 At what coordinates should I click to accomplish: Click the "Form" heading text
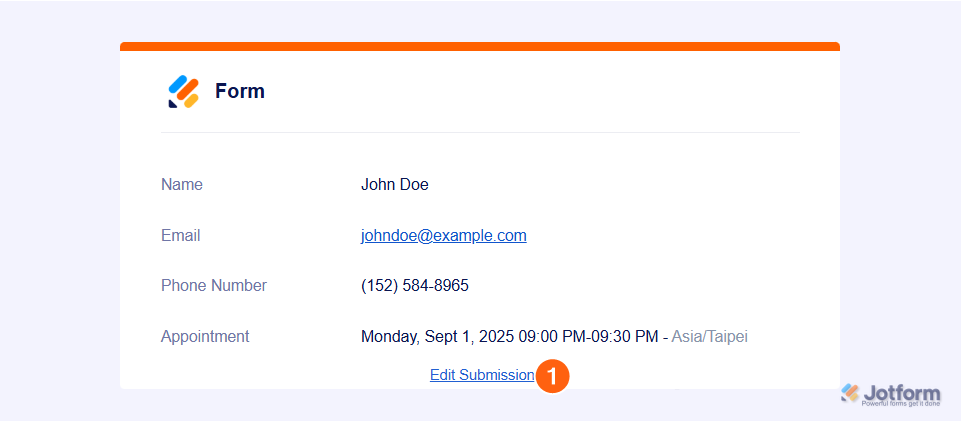(x=240, y=92)
